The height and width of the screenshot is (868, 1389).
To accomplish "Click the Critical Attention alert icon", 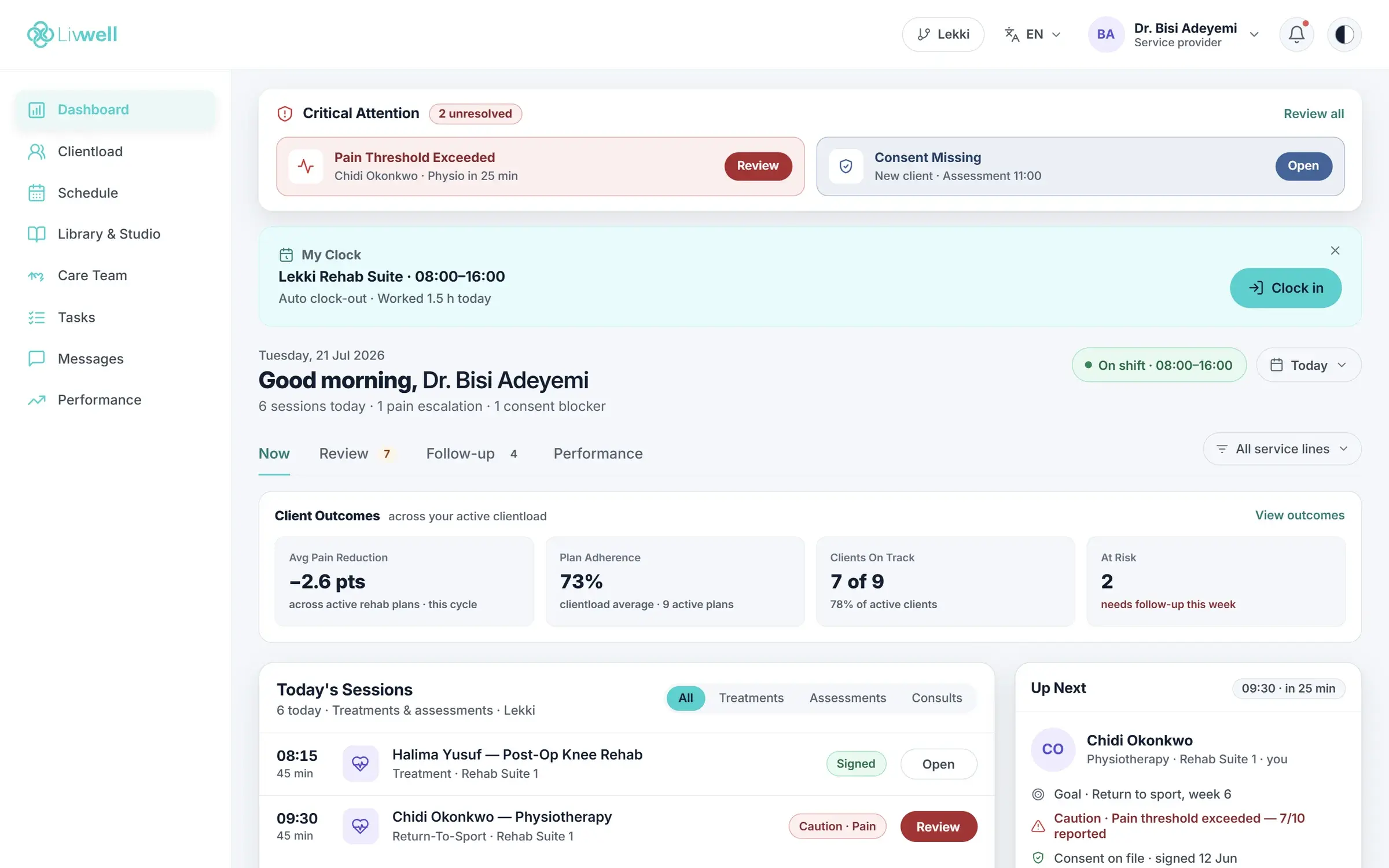I will click(x=285, y=113).
